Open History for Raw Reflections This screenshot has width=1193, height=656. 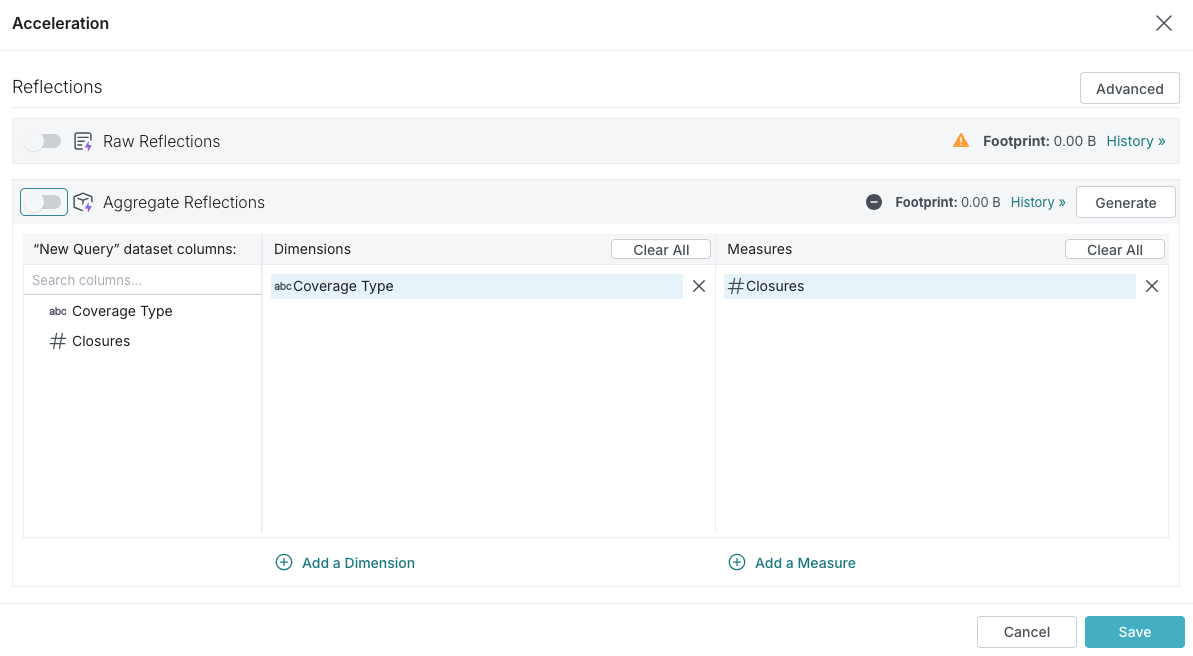[1135, 141]
